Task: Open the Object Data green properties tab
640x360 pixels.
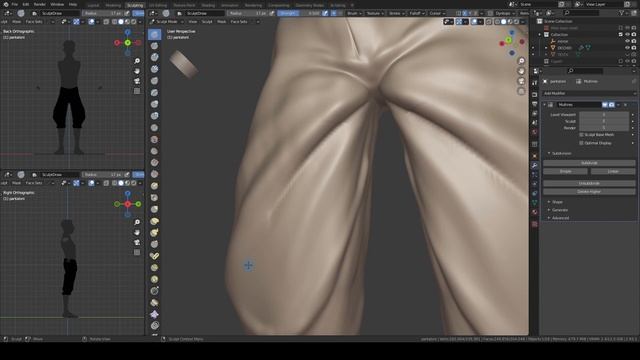Action: [x=535, y=203]
